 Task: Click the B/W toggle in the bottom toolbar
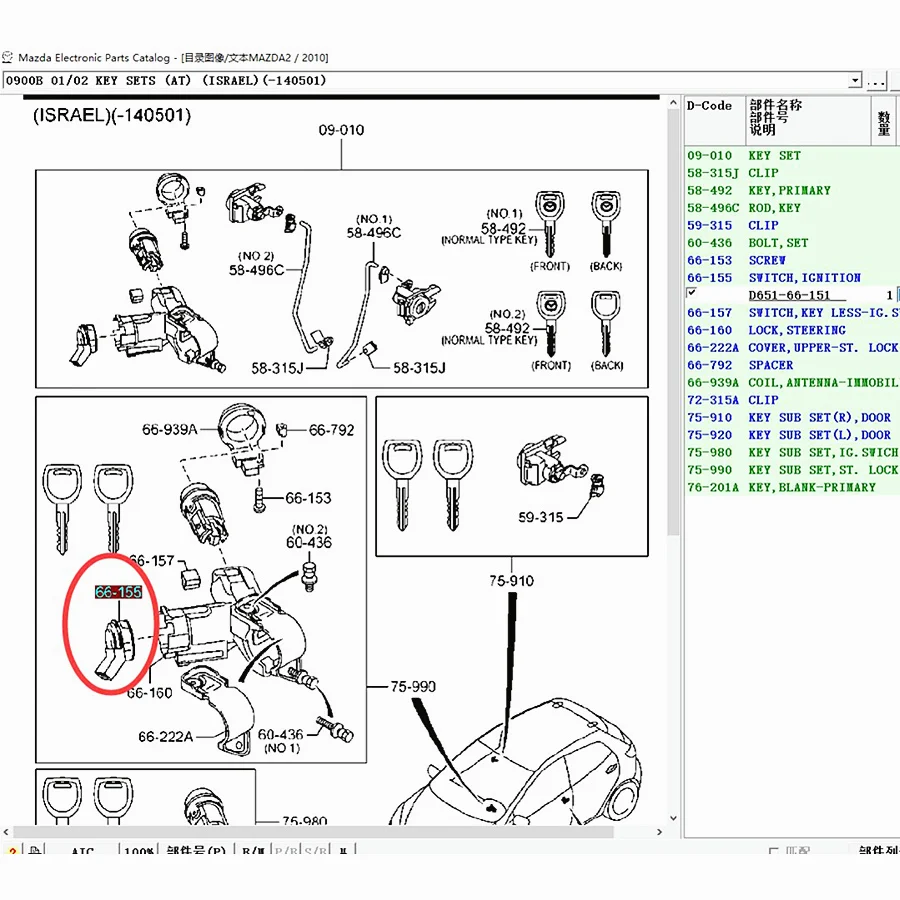coord(253,849)
